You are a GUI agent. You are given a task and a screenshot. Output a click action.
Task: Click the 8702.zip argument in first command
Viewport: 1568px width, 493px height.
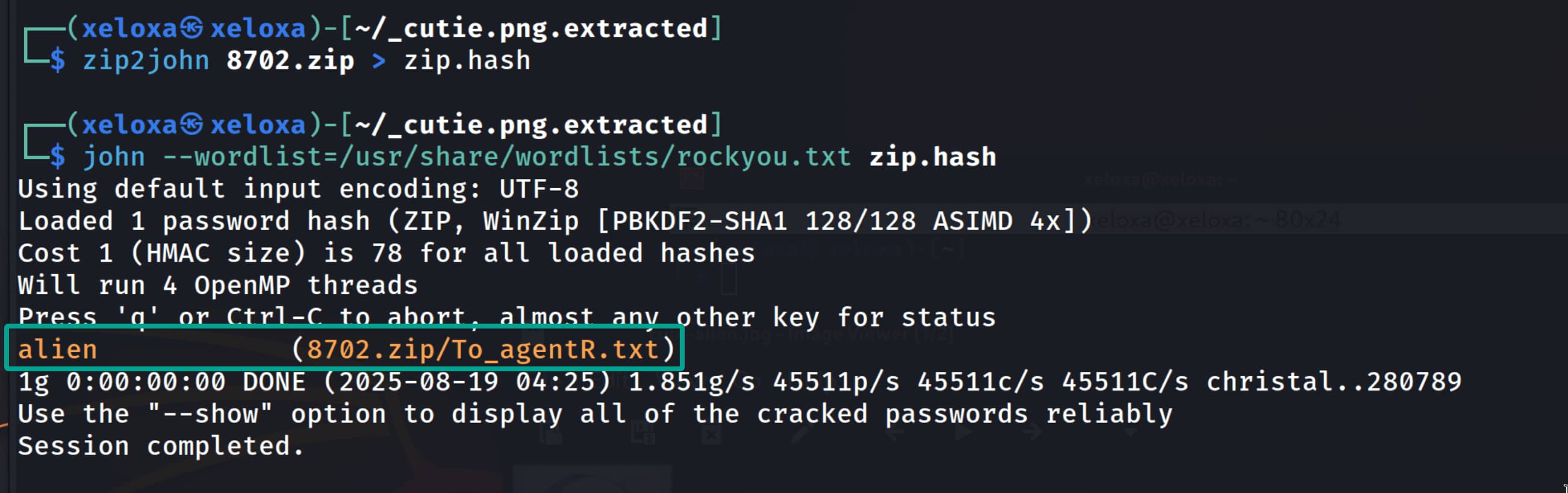click(290, 61)
